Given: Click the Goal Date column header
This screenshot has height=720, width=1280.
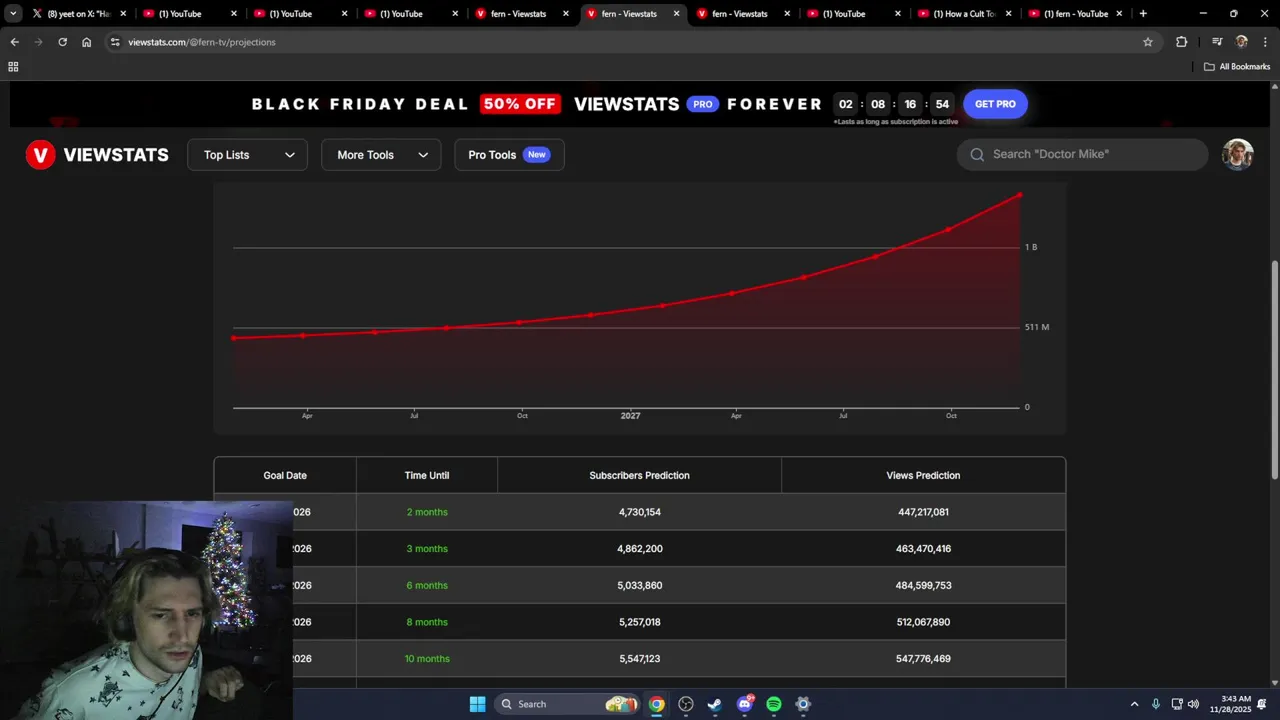Looking at the screenshot, I should [x=285, y=475].
